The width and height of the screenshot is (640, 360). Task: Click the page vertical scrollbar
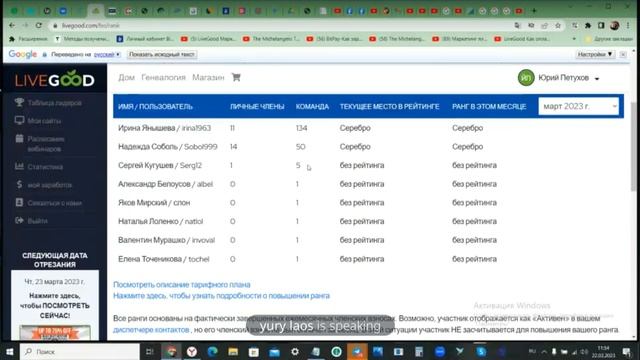pyautogui.click(x=633, y=146)
